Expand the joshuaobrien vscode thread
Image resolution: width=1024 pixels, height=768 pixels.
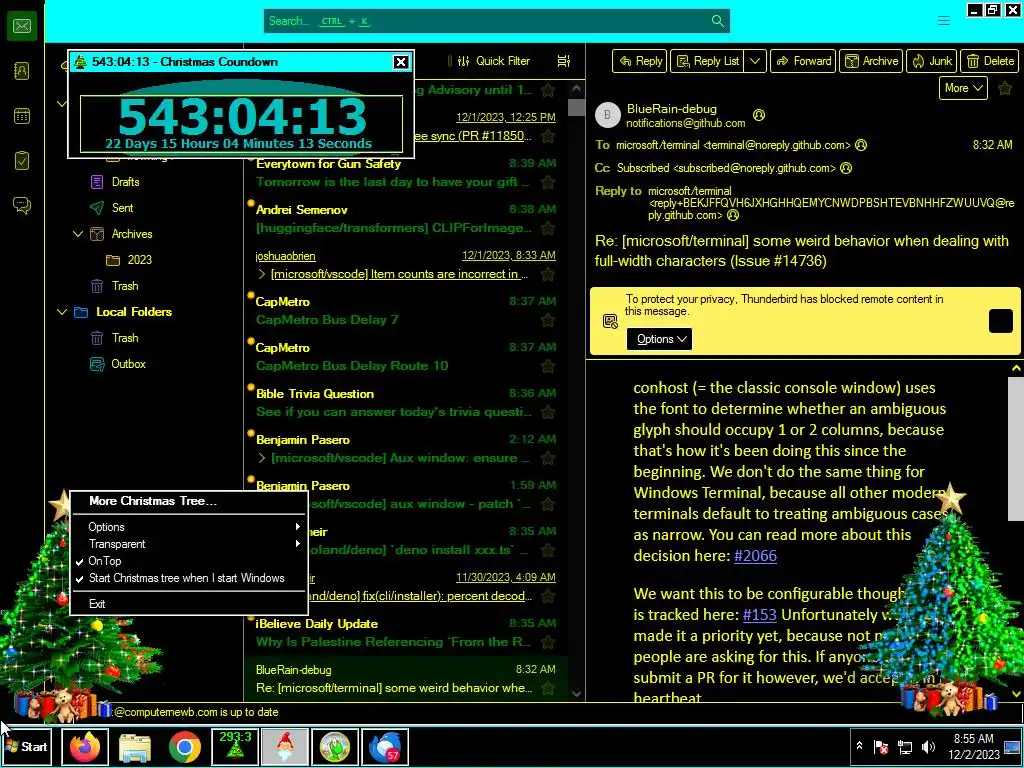(x=262, y=274)
